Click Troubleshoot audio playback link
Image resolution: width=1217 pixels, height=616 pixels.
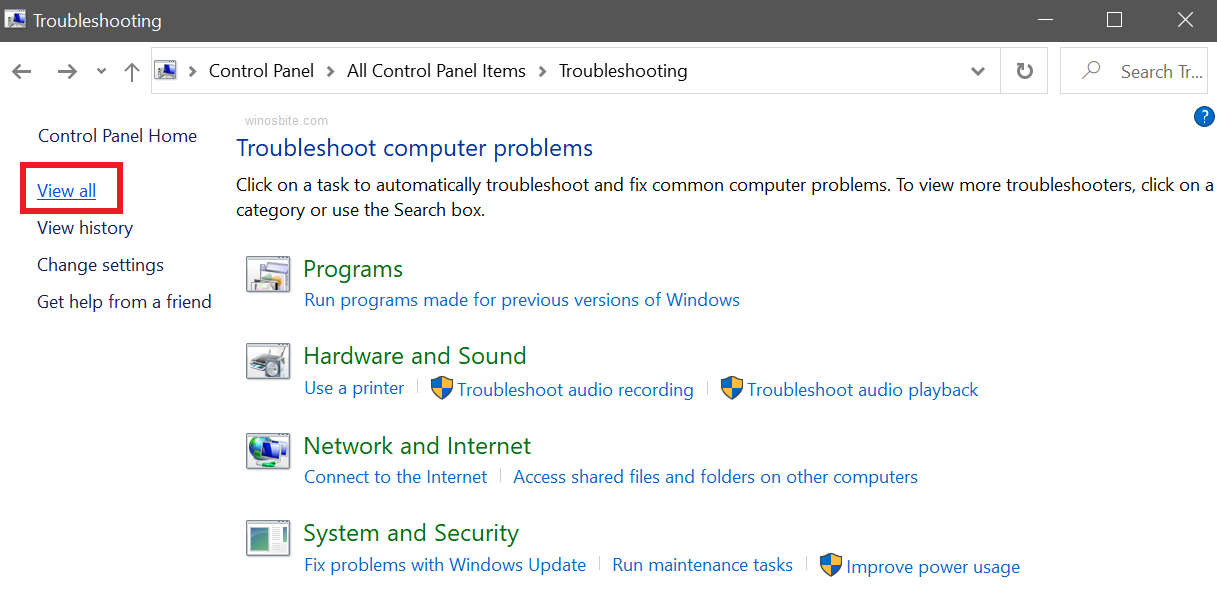click(862, 390)
